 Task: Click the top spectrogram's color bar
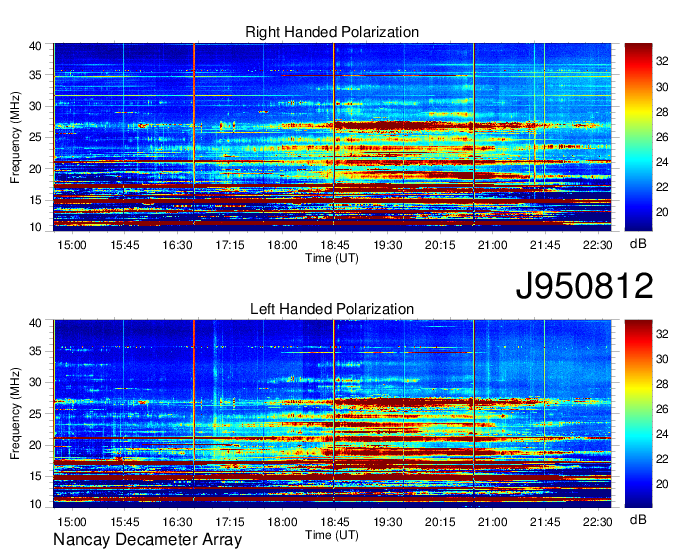638,137
